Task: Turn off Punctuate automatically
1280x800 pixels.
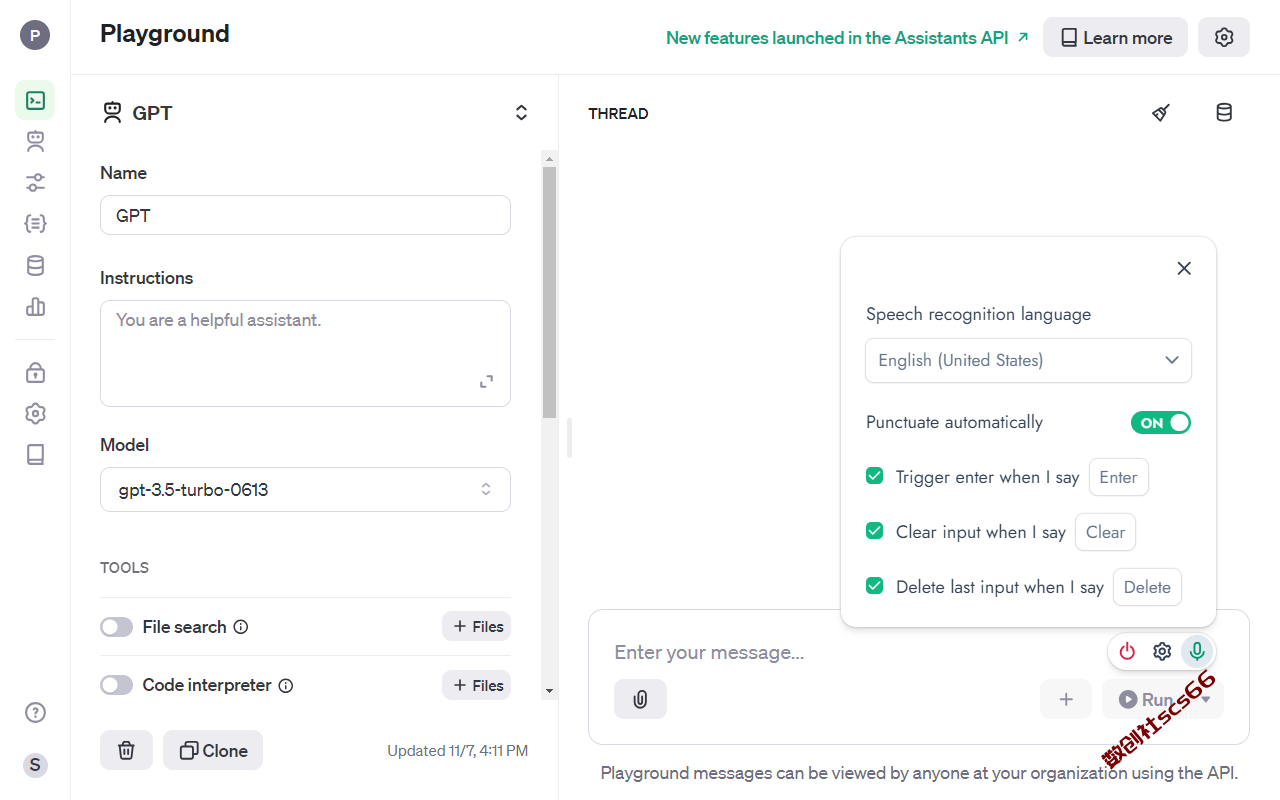Action: [1161, 422]
